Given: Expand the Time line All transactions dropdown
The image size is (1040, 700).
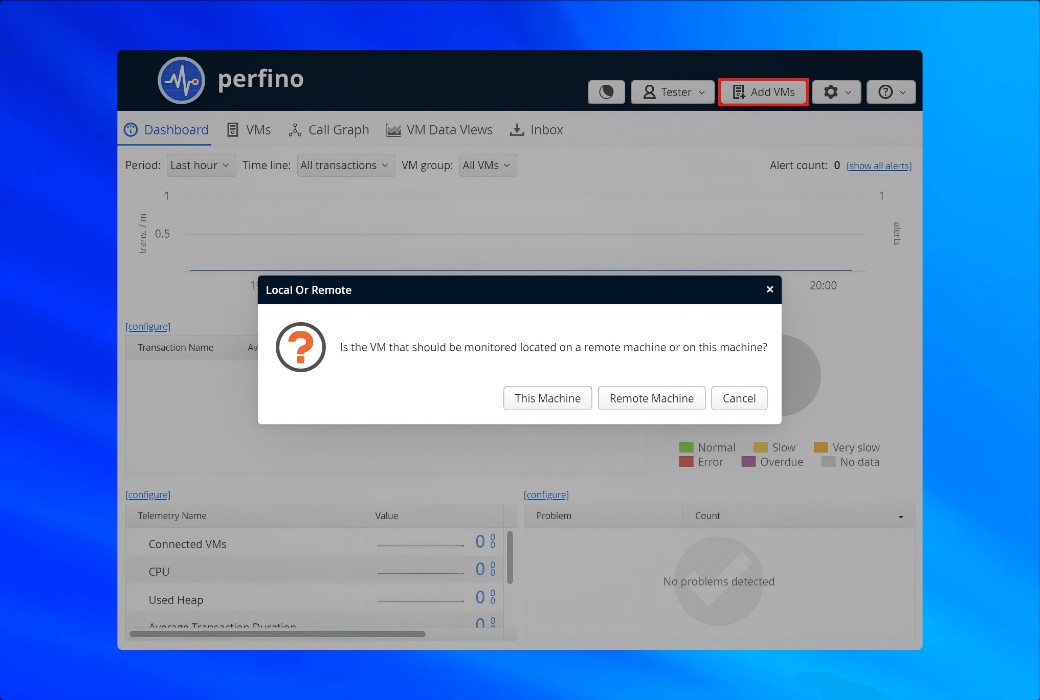Looking at the screenshot, I should pos(345,165).
